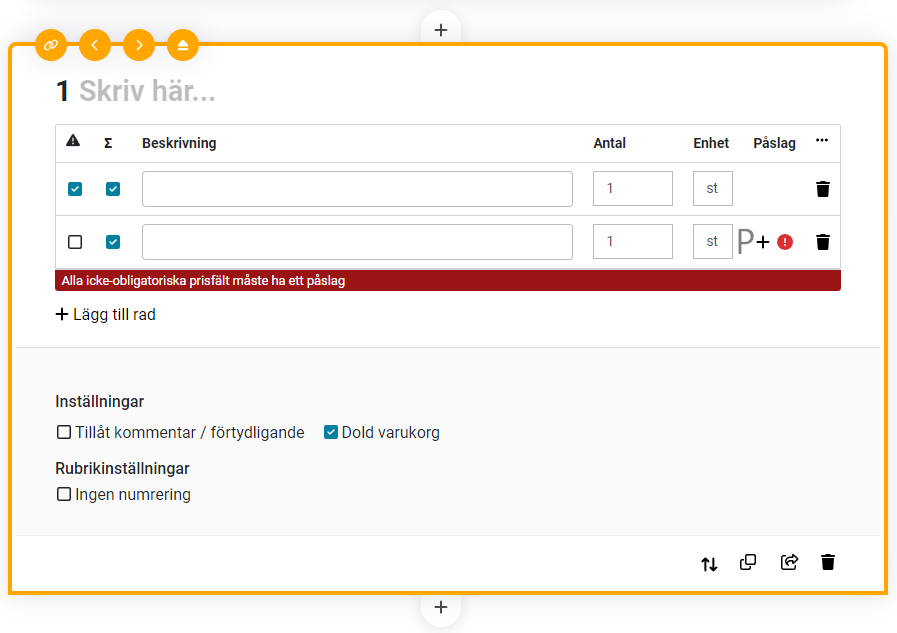Click the Inställningar heading
This screenshot has height=633, width=897.
100,401
